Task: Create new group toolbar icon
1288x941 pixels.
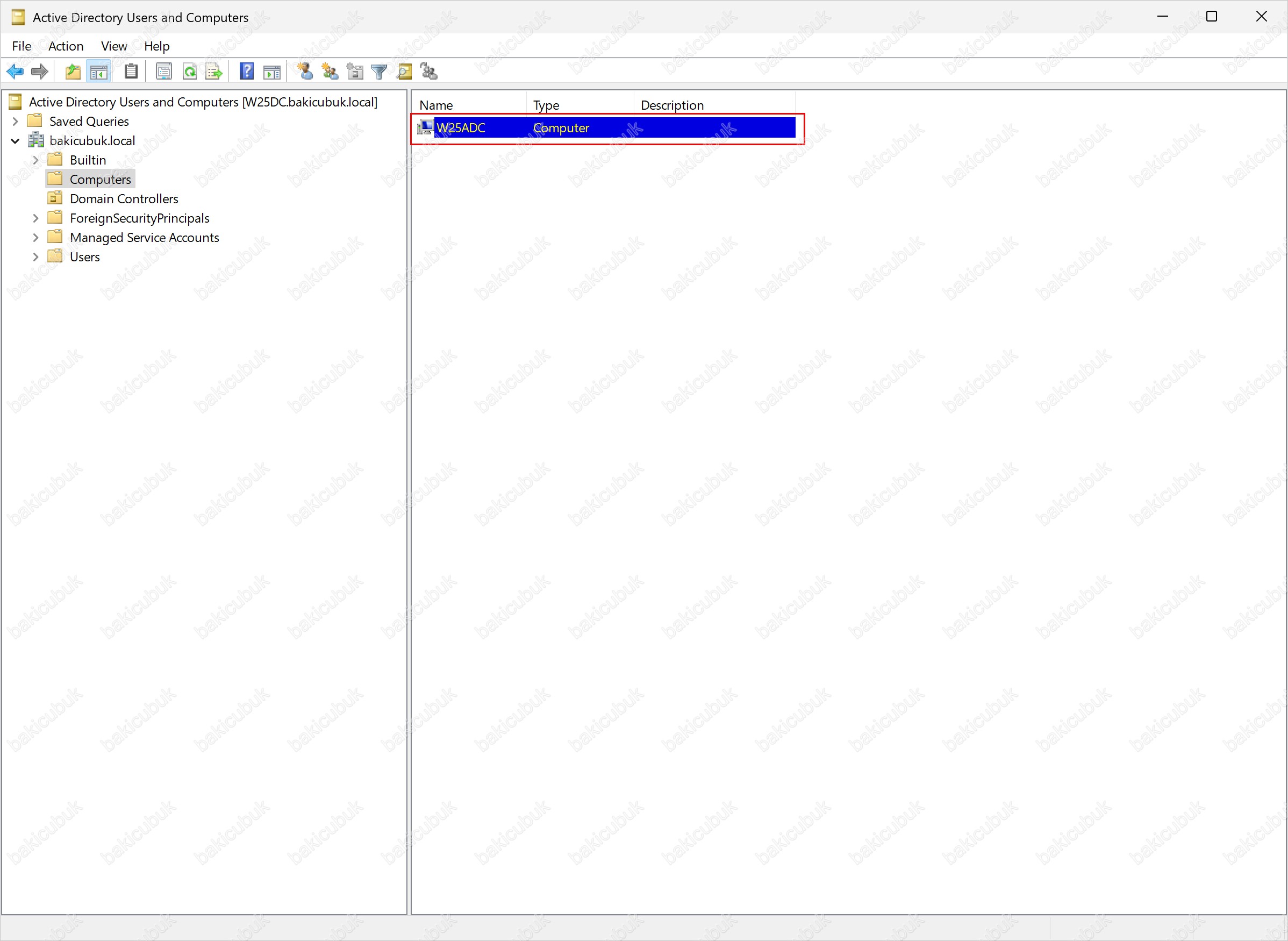Action: pyautogui.click(x=330, y=72)
